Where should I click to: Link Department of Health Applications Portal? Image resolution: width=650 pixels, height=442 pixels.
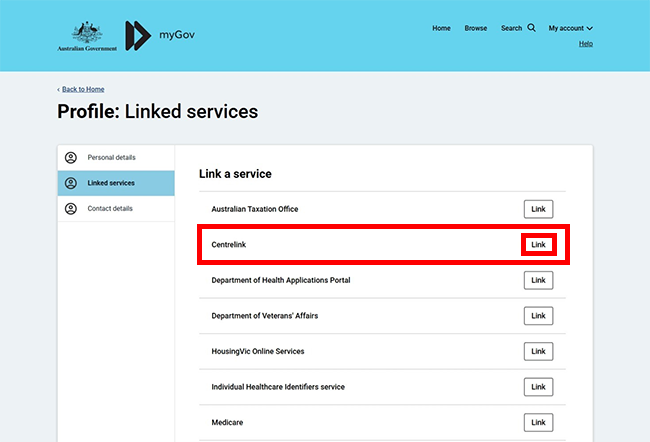click(x=538, y=280)
